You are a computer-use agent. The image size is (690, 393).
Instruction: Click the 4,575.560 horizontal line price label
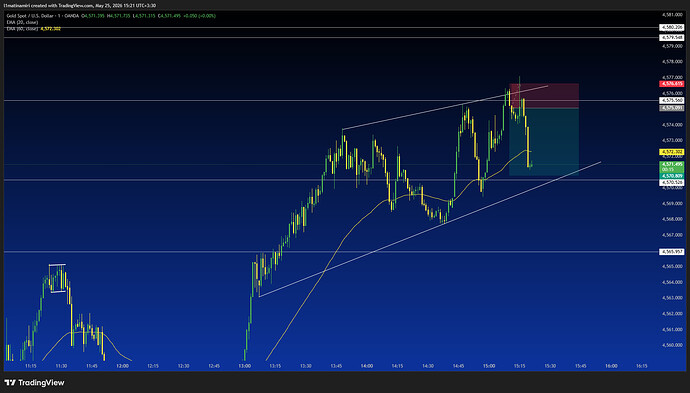click(672, 100)
